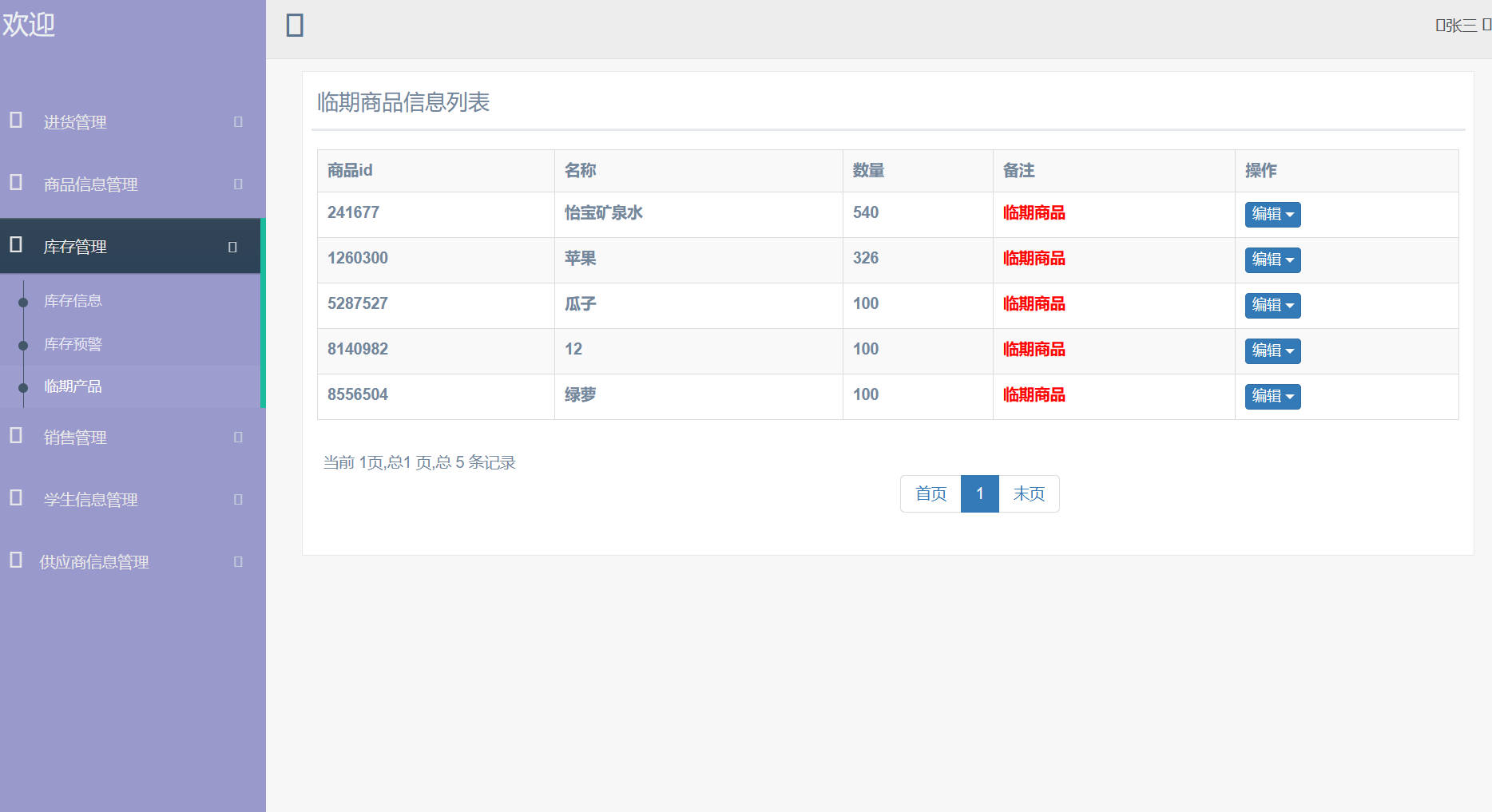Viewport: 1492px width, 812px height.
Task: Select page 1 button
Action: pyautogui.click(x=979, y=493)
